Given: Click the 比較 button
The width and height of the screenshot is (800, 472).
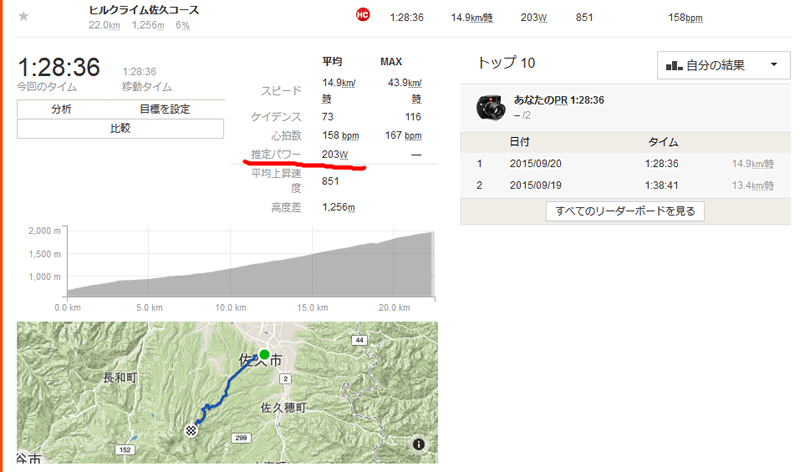Looking at the screenshot, I should coord(120,129).
